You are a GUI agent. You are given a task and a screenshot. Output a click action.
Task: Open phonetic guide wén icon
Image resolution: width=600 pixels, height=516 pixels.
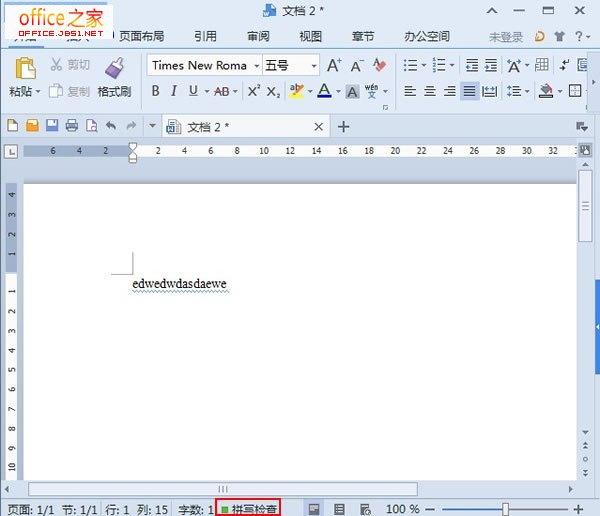(371, 91)
